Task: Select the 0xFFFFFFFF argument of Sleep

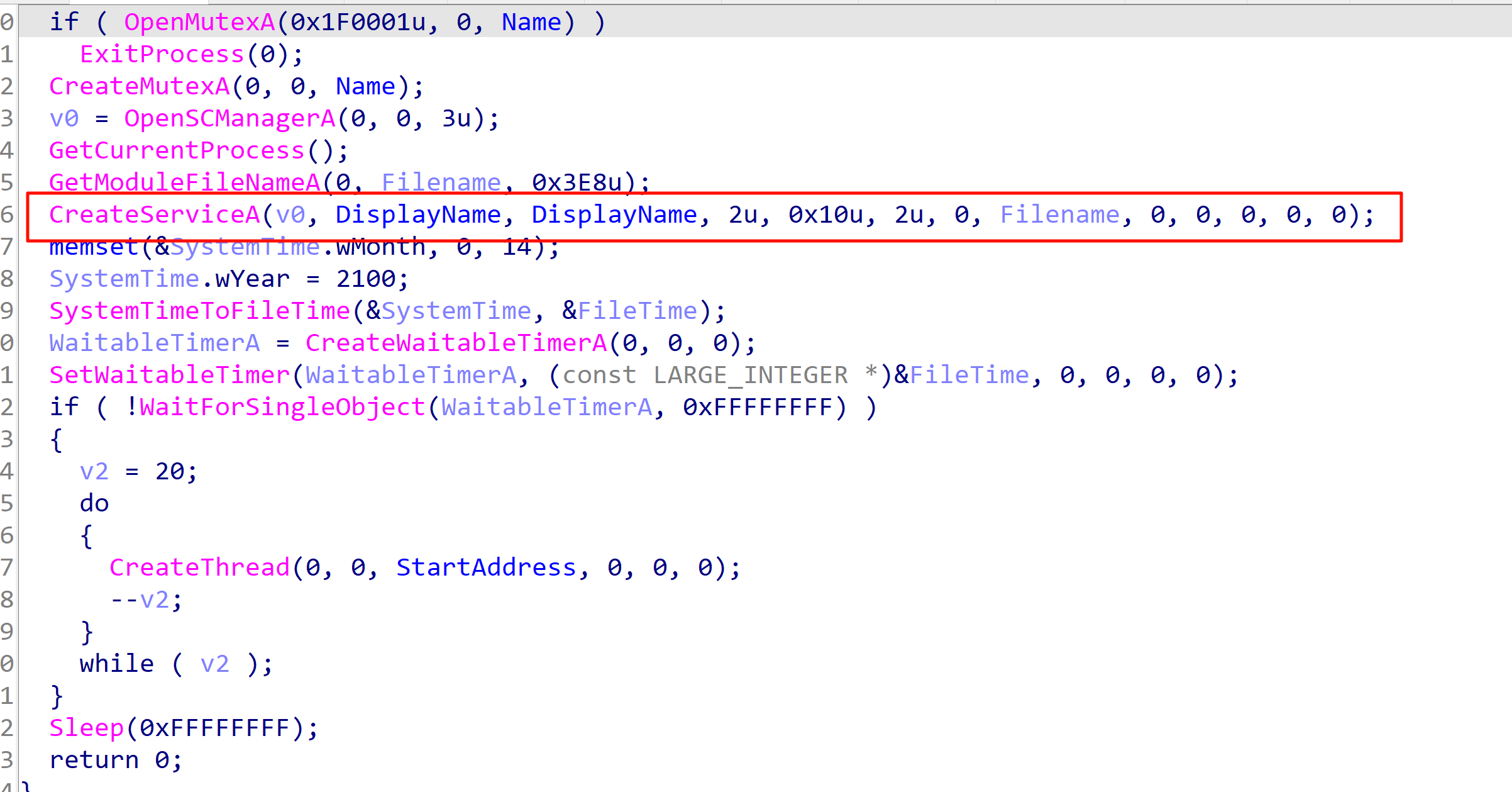Action: coord(214,728)
